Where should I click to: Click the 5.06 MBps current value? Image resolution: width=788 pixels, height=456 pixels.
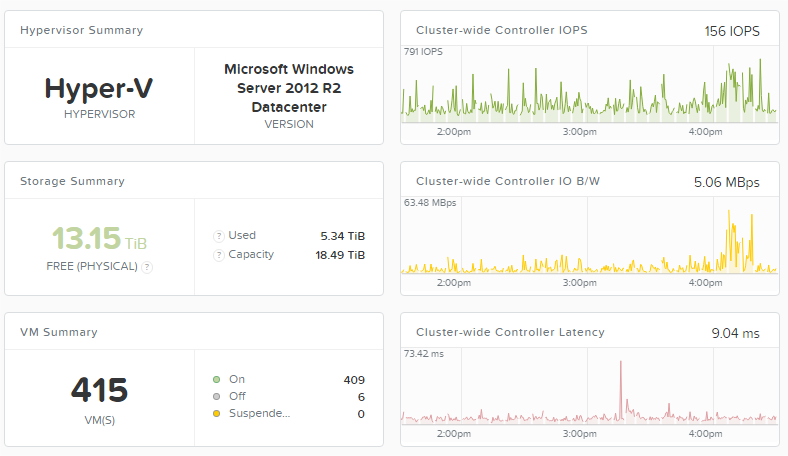pyautogui.click(x=727, y=182)
